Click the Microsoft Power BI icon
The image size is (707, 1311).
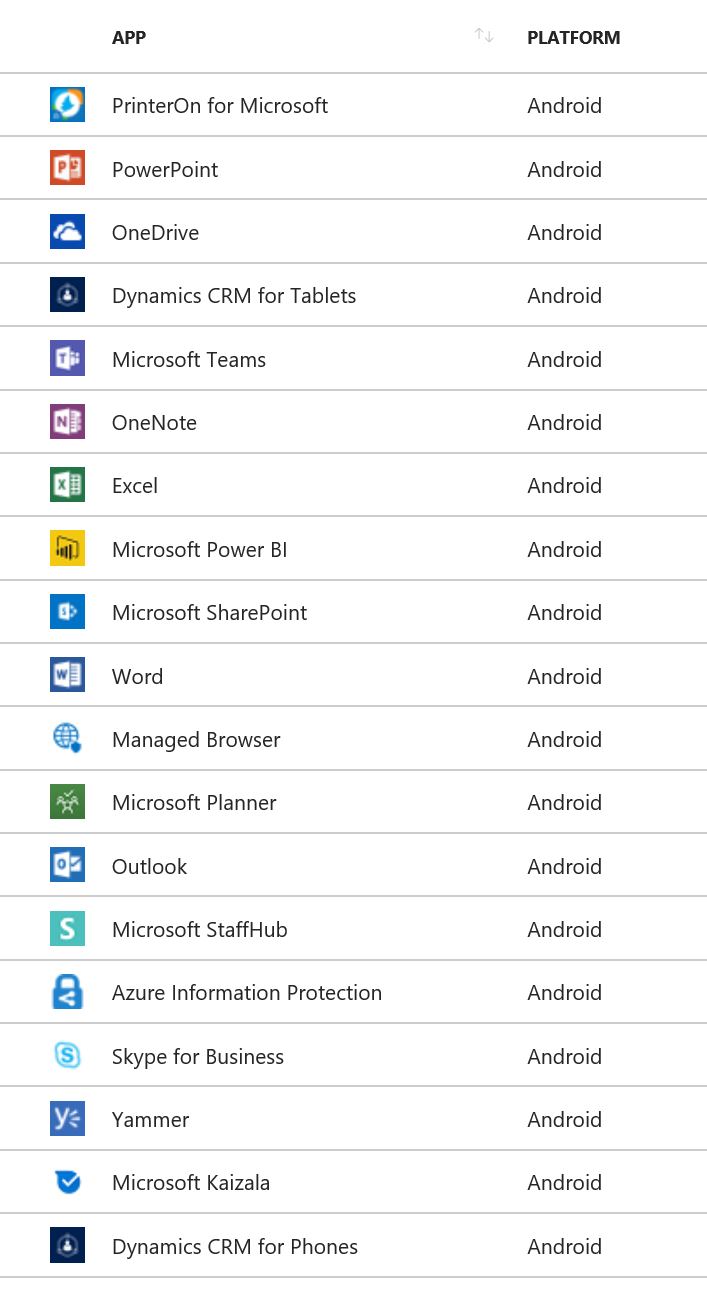67,548
